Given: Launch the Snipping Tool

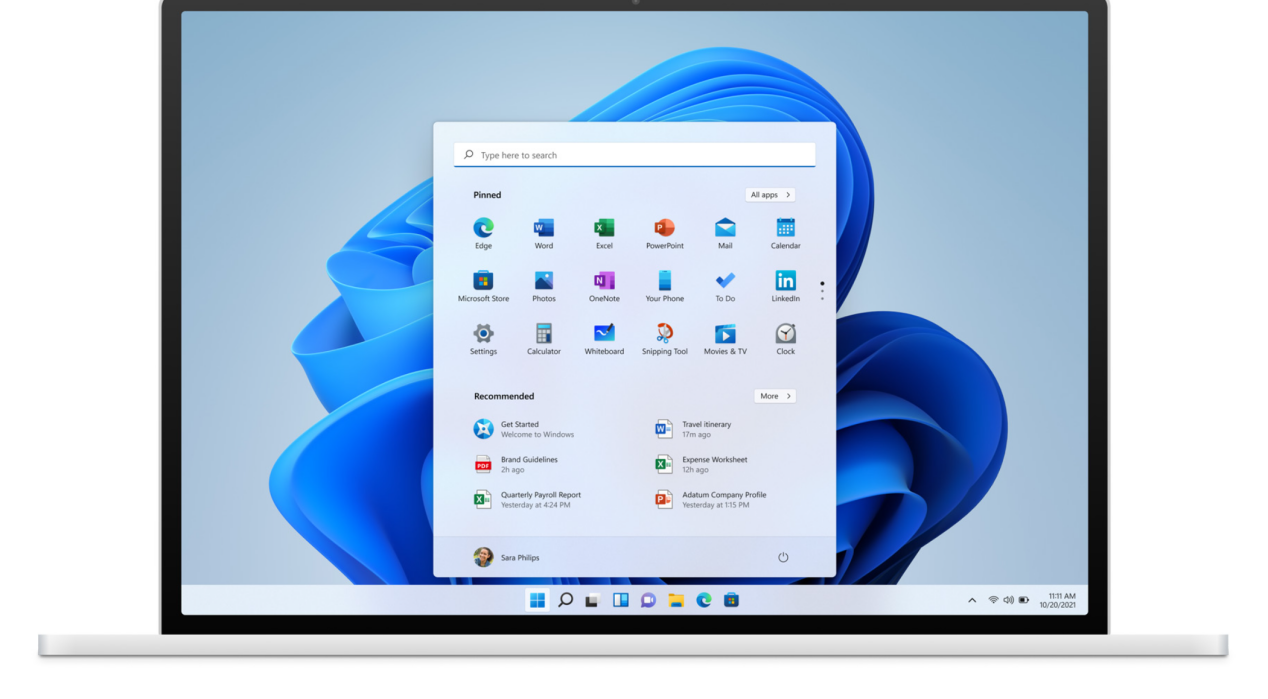Looking at the screenshot, I should [665, 339].
